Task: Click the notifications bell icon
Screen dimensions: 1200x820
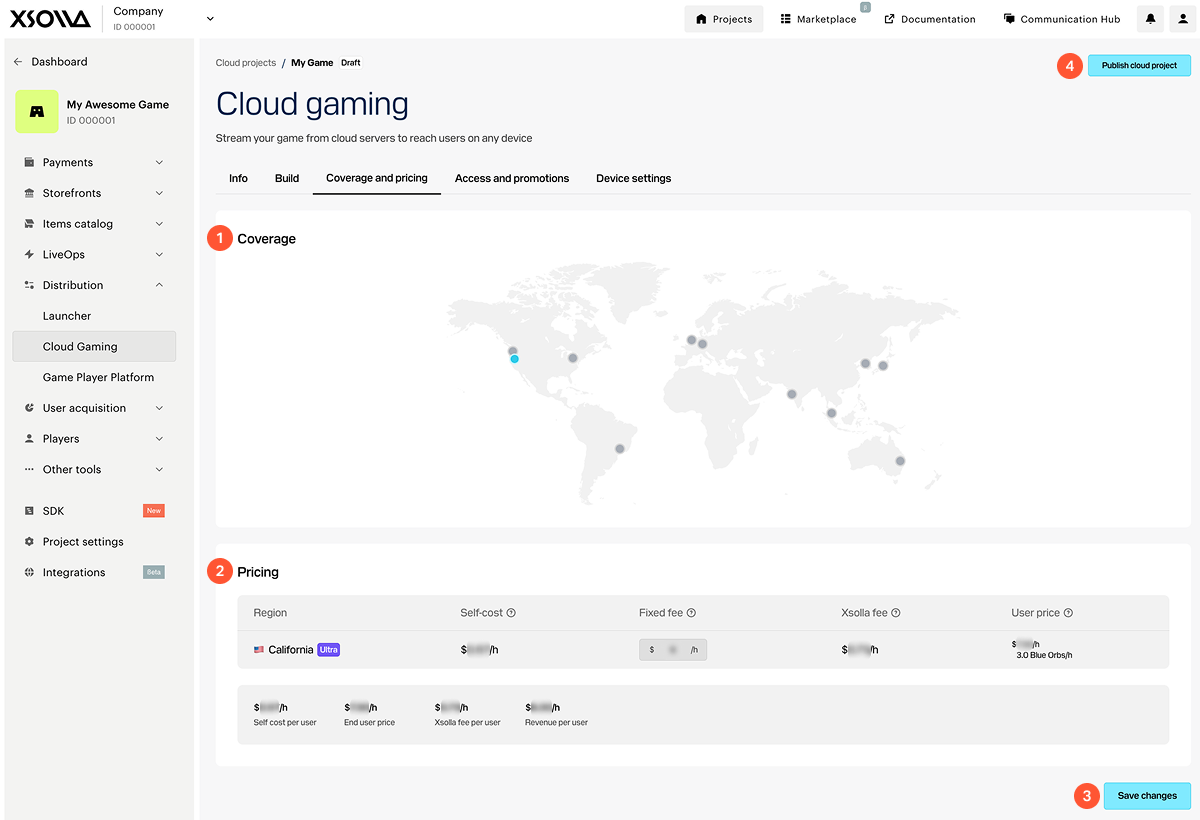Action: pyautogui.click(x=1151, y=19)
